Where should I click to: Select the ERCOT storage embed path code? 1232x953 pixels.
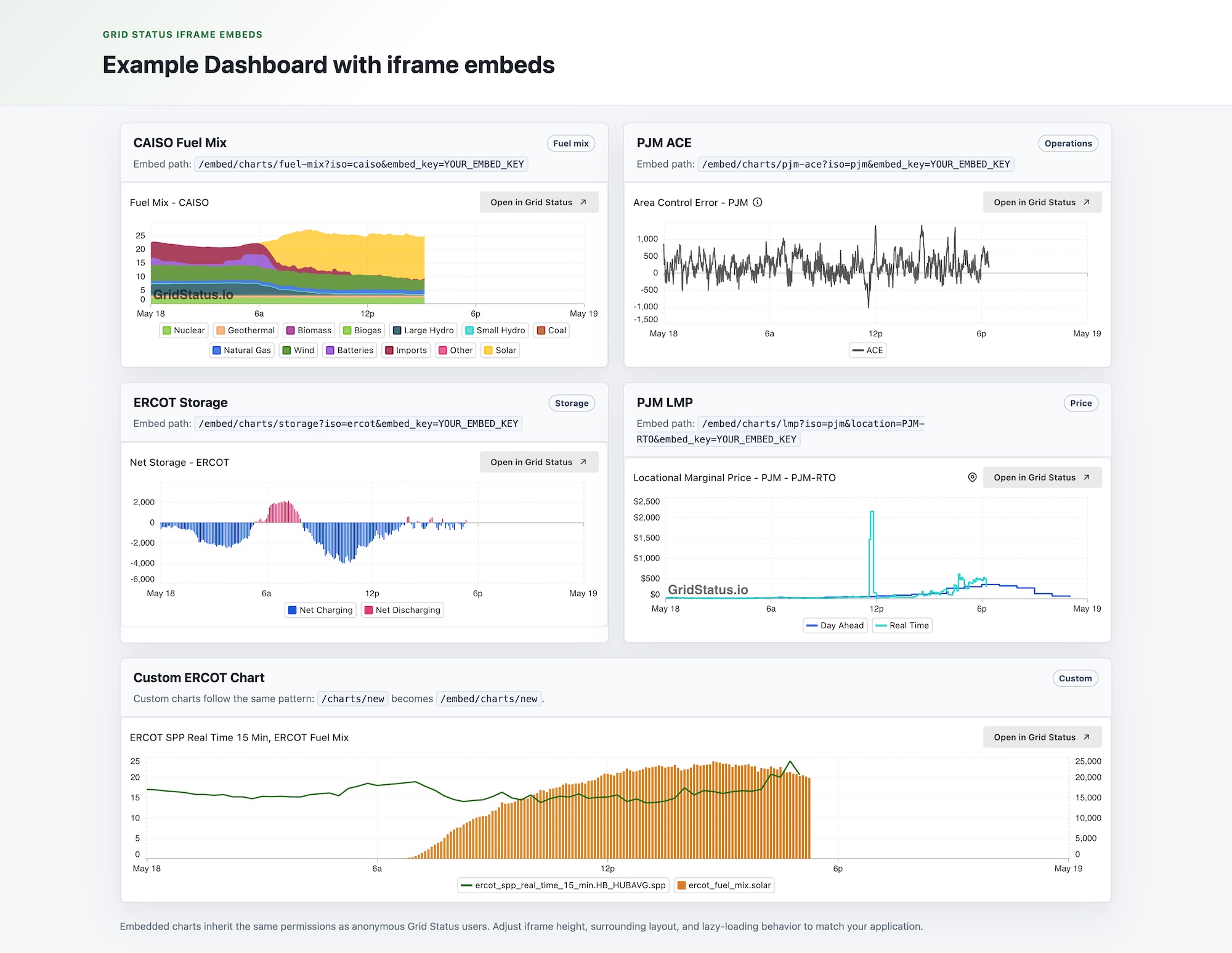(359, 424)
